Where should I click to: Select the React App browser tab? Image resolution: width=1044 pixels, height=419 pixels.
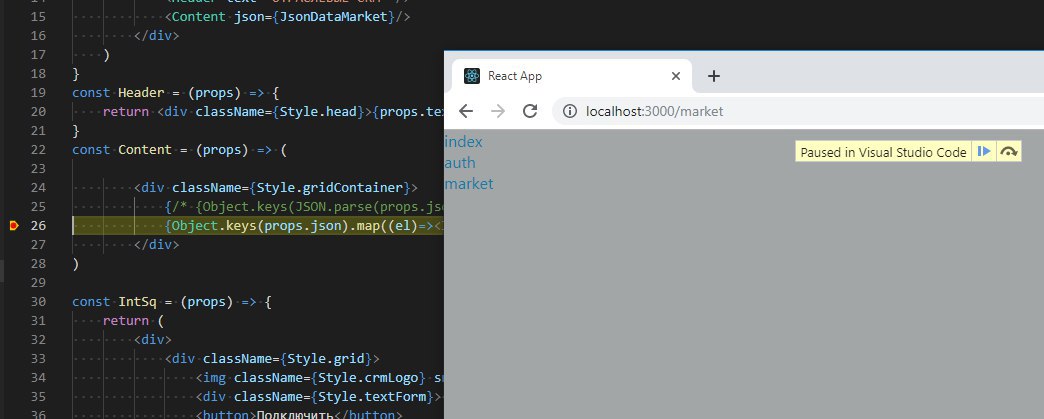pos(572,76)
